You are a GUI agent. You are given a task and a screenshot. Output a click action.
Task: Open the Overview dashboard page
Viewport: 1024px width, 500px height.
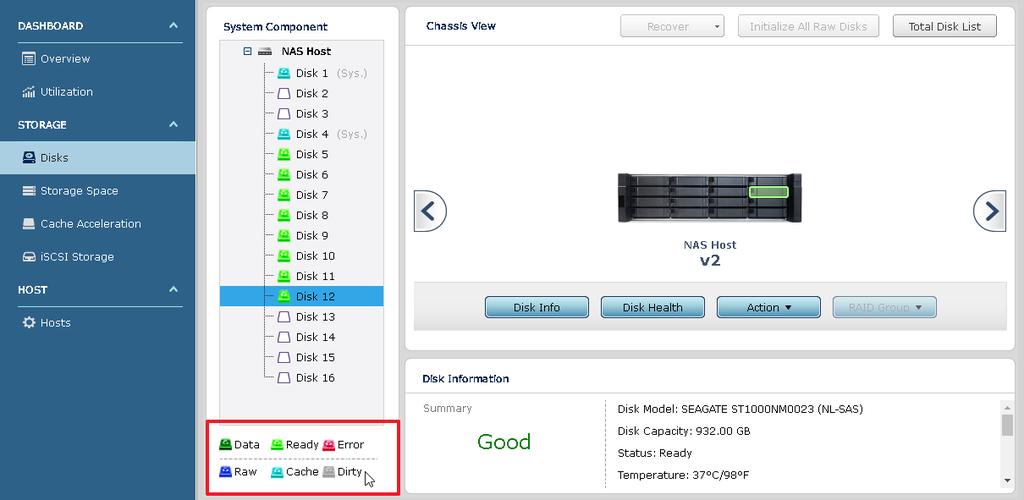tap(98, 59)
